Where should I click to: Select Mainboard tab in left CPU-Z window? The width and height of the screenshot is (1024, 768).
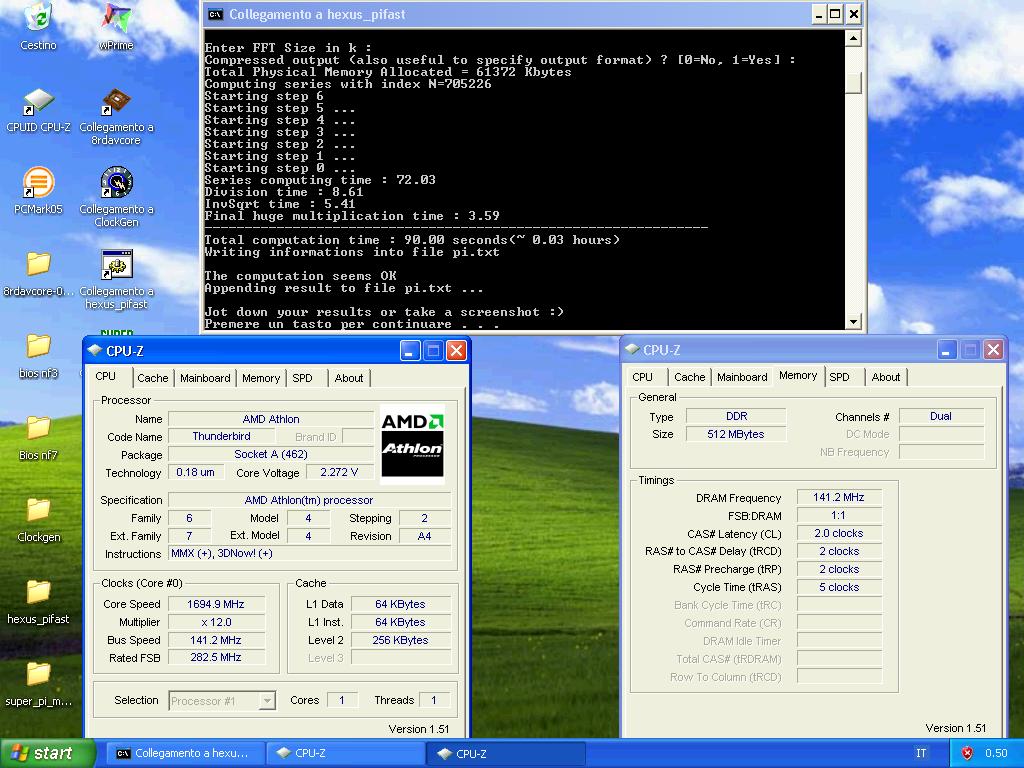(205, 378)
